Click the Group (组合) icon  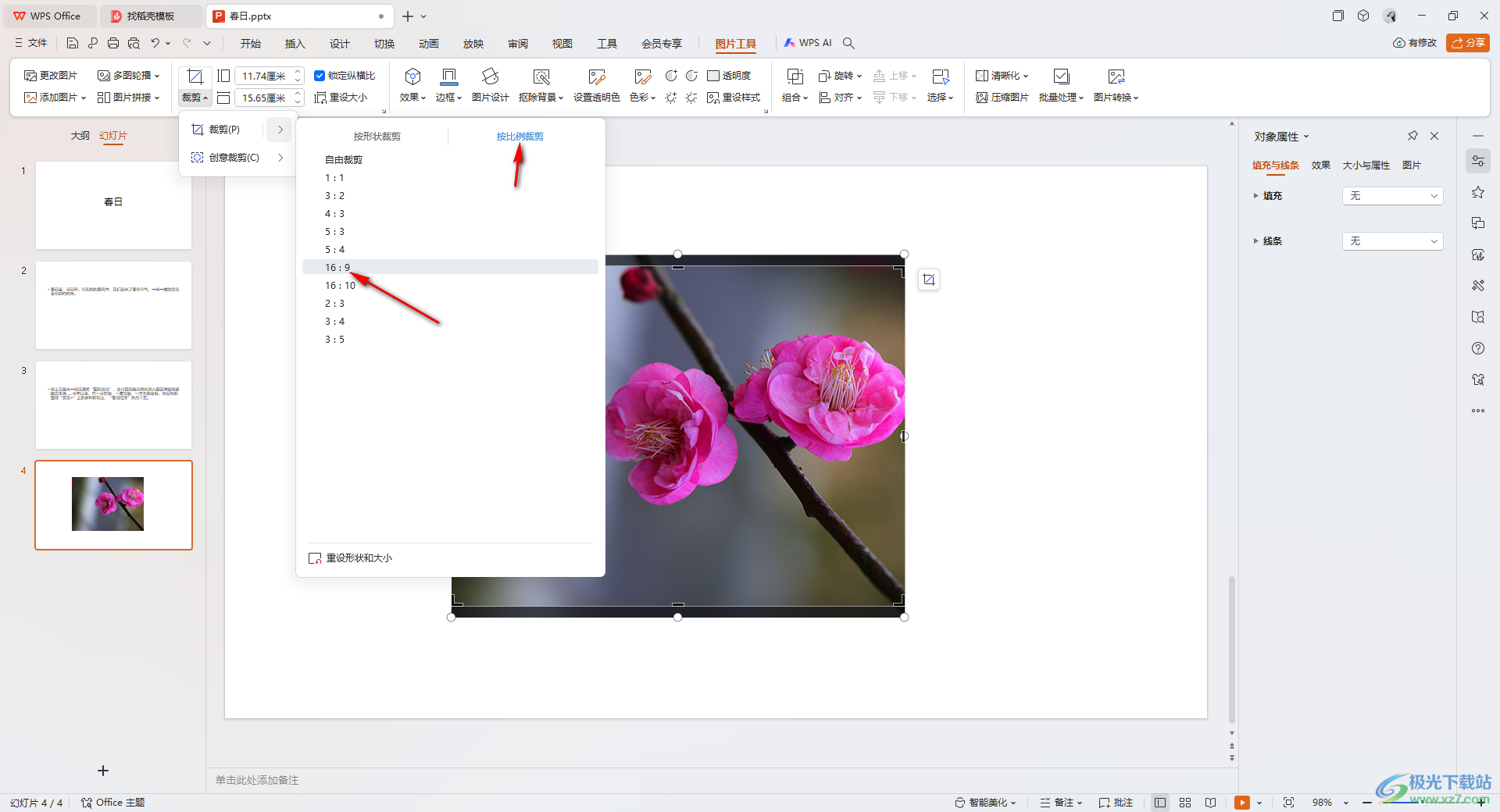point(795,76)
